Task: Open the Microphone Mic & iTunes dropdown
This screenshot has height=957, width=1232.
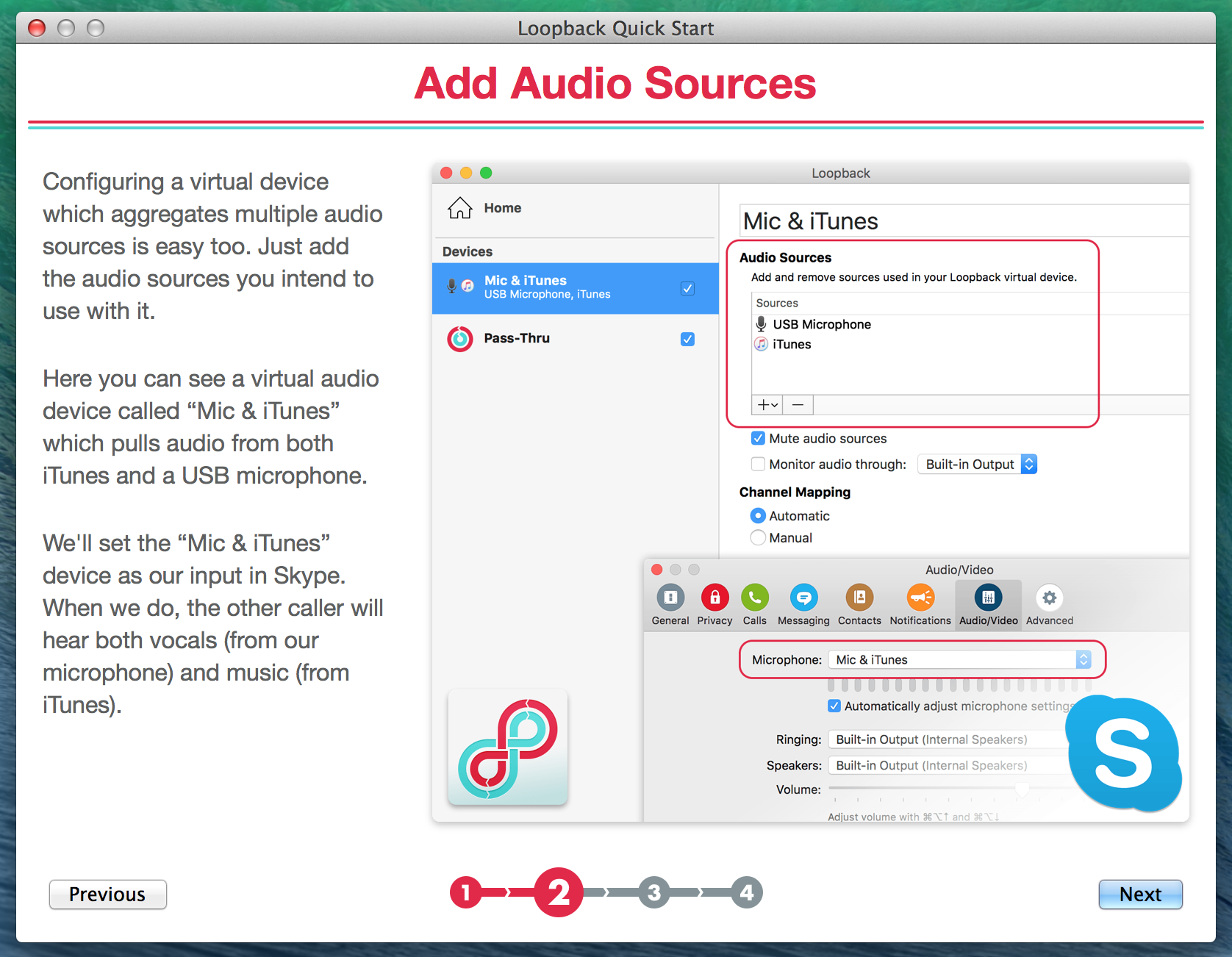Action: tap(960, 660)
